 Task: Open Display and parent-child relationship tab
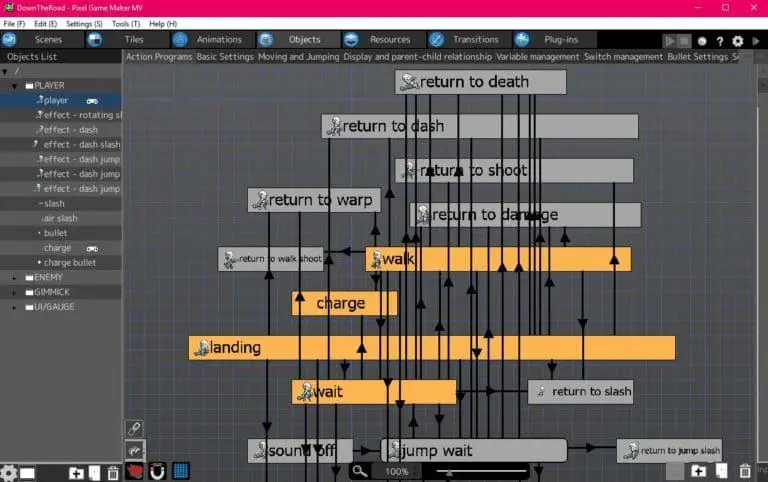coord(417,57)
